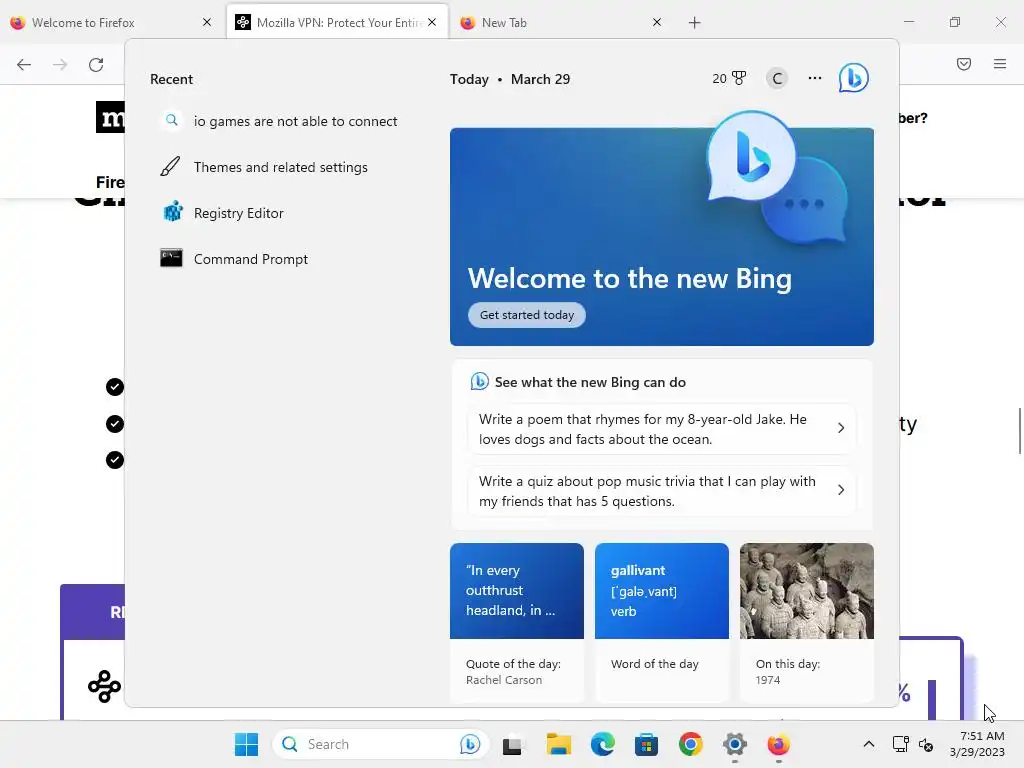This screenshot has height=768, width=1024.
Task: Open Settings gear on the taskbar
Action: [x=735, y=744]
